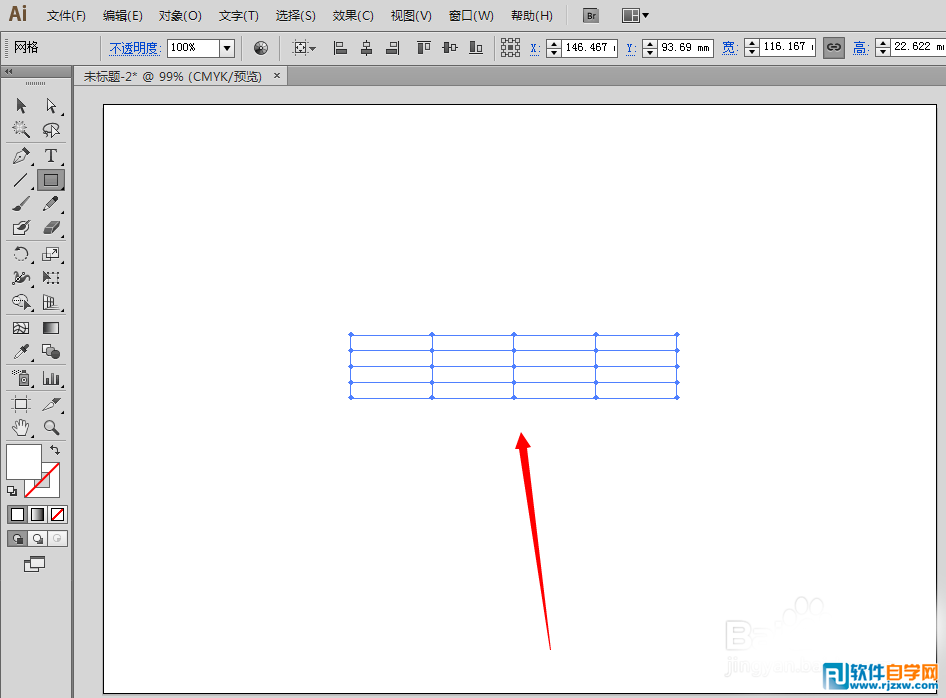Screen dimensions: 946x698
Task: Open the 不透明度 opacity panel link
Action: 135,48
